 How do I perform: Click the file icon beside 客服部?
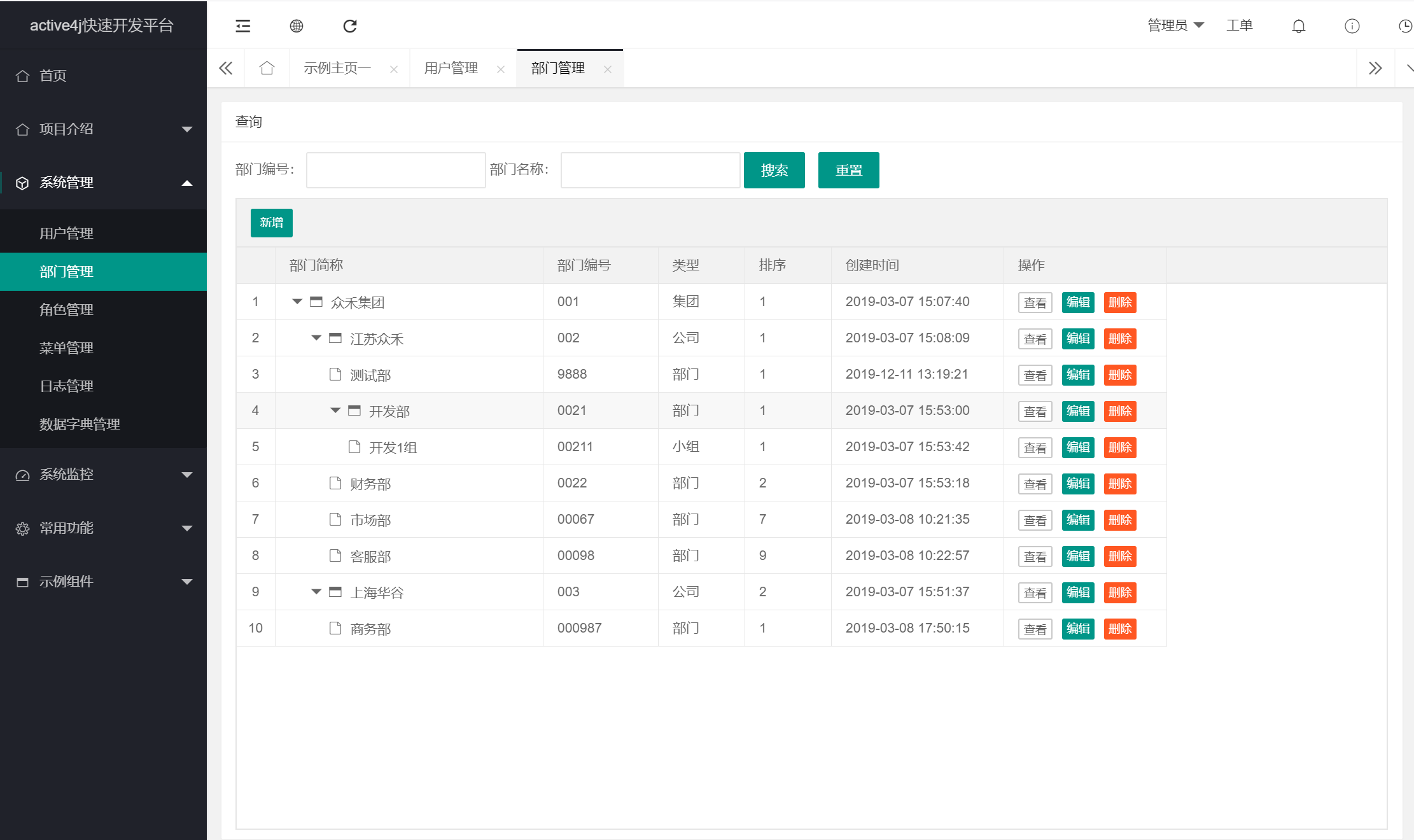[x=335, y=556]
